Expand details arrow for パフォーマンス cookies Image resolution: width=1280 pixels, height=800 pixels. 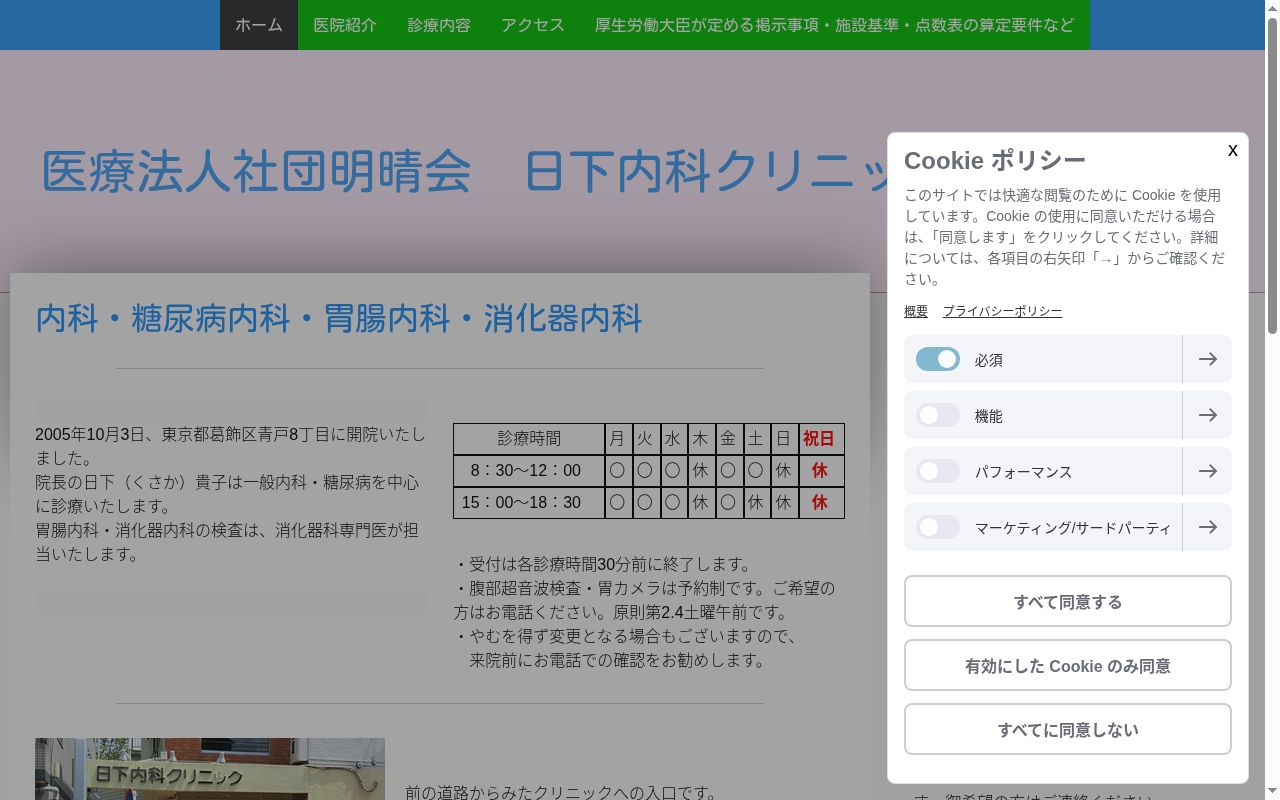(x=1207, y=471)
